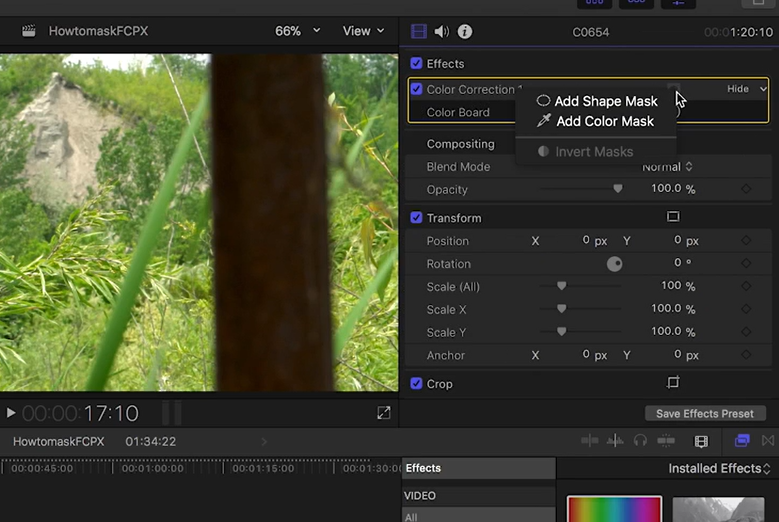Click the Anchor X value field

click(x=586, y=355)
